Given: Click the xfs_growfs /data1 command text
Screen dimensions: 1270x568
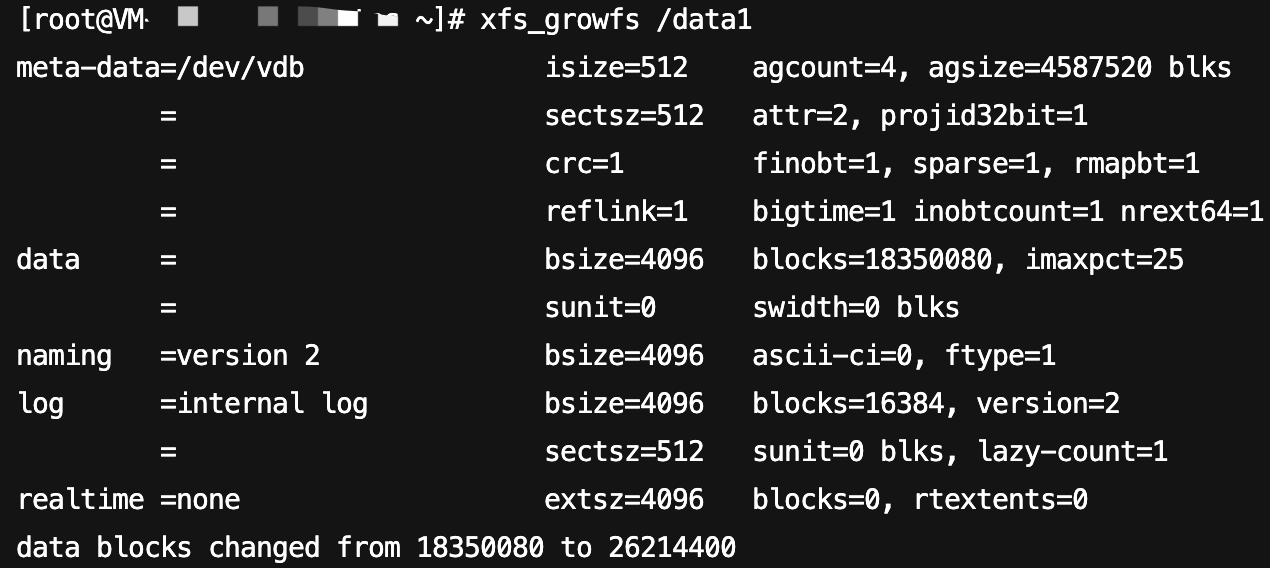Looking at the screenshot, I should (x=615, y=21).
